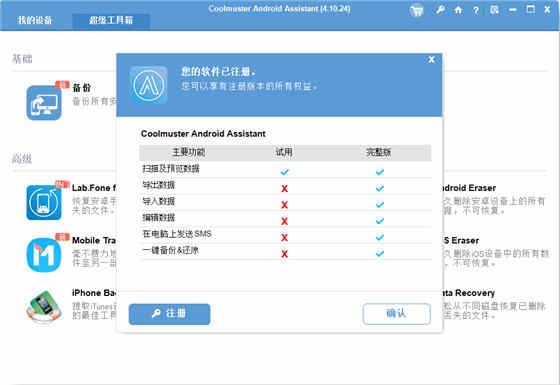
Task: Switch to the 我的设备 tab
Action: pos(35,20)
